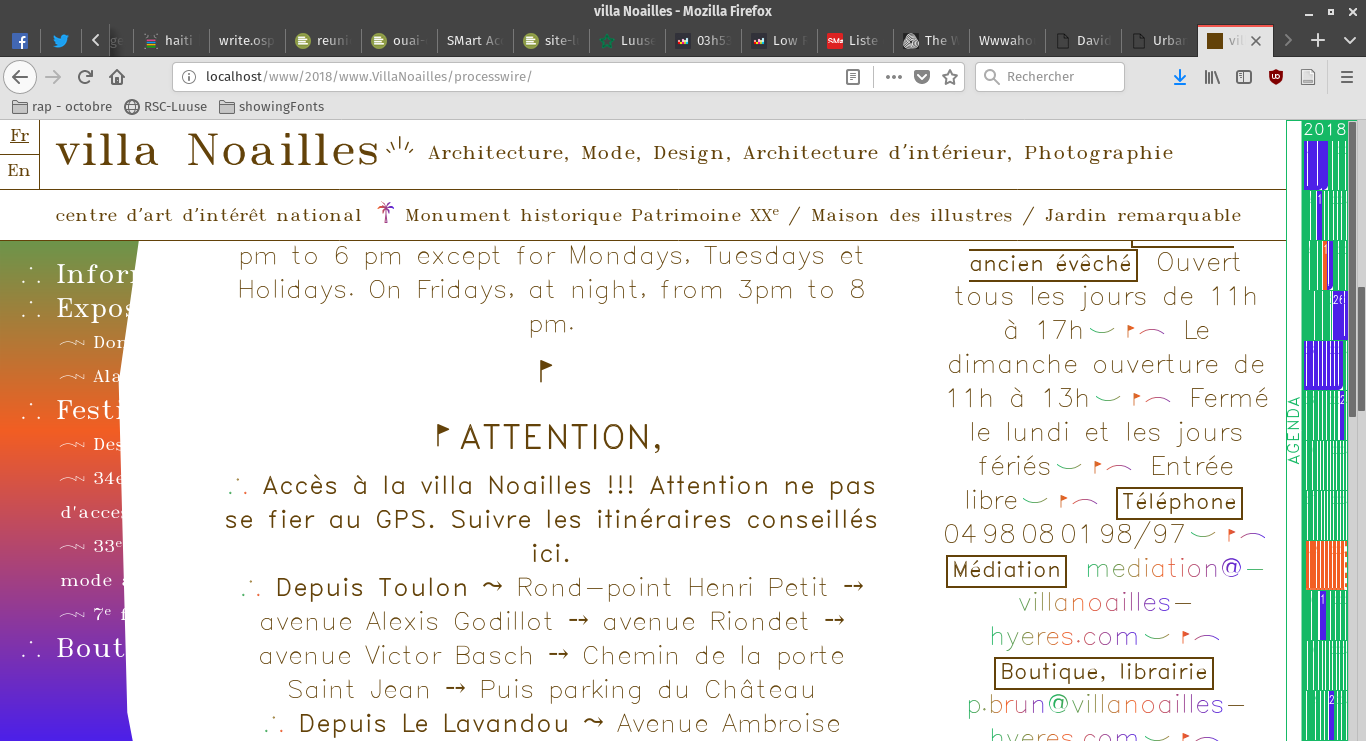Switch to the 'haiti' tab

tap(170, 41)
